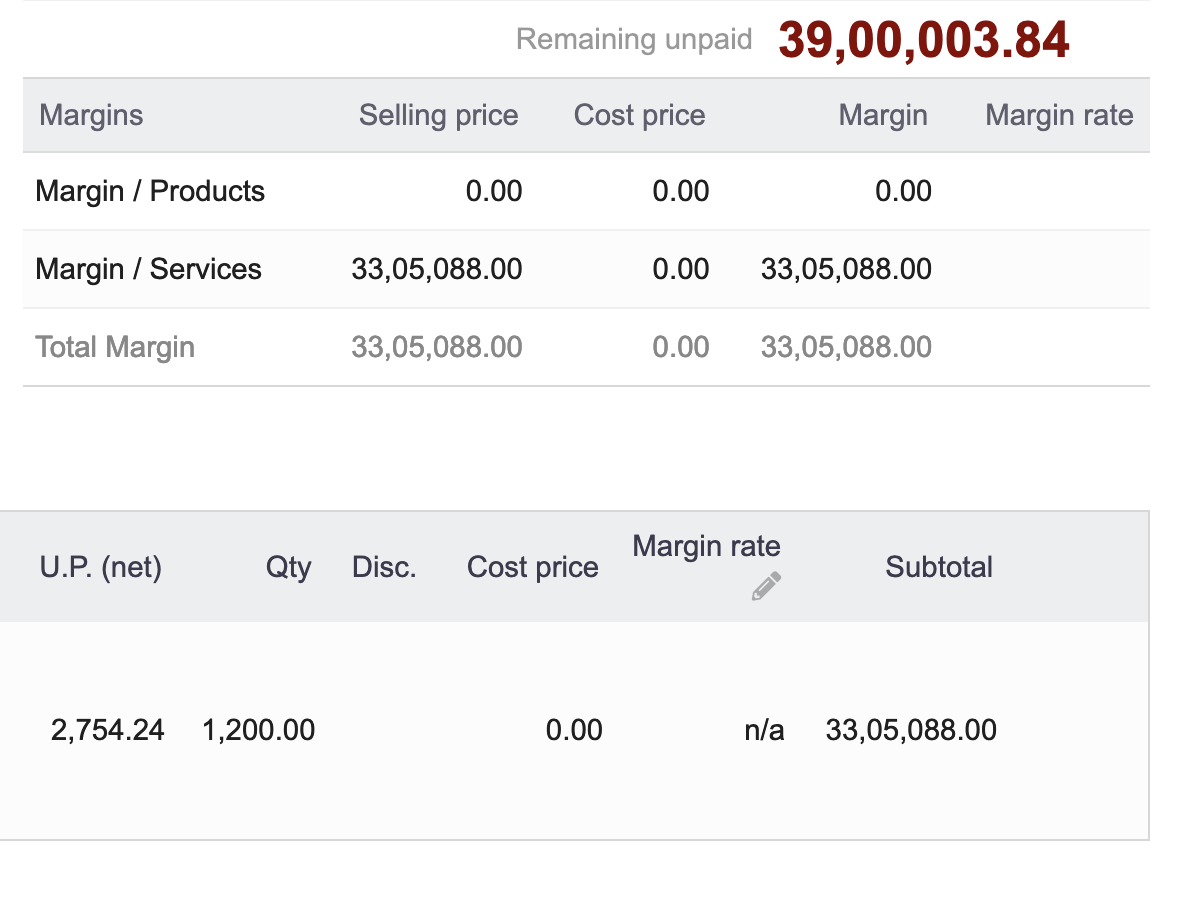Click the Margins column header
The height and width of the screenshot is (914, 1180).
(x=91, y=115)
